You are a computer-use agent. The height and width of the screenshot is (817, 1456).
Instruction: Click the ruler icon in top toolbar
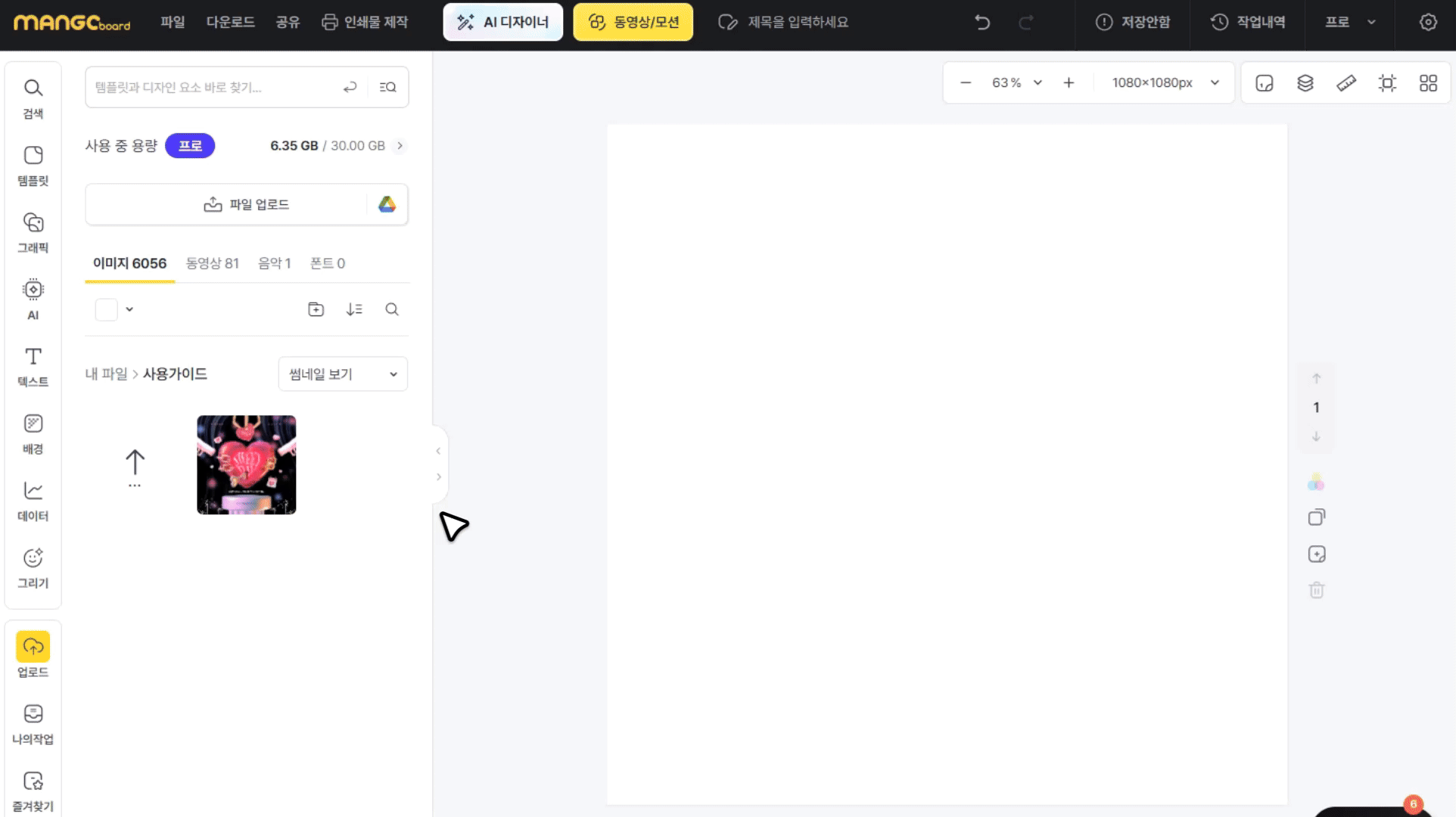pos(1346,83)
